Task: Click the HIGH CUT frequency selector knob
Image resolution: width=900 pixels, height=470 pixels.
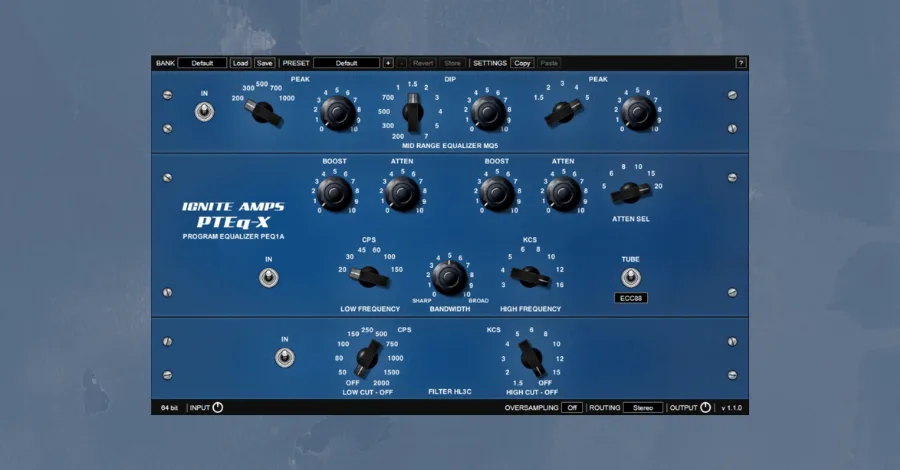Action: click(531, 358)
